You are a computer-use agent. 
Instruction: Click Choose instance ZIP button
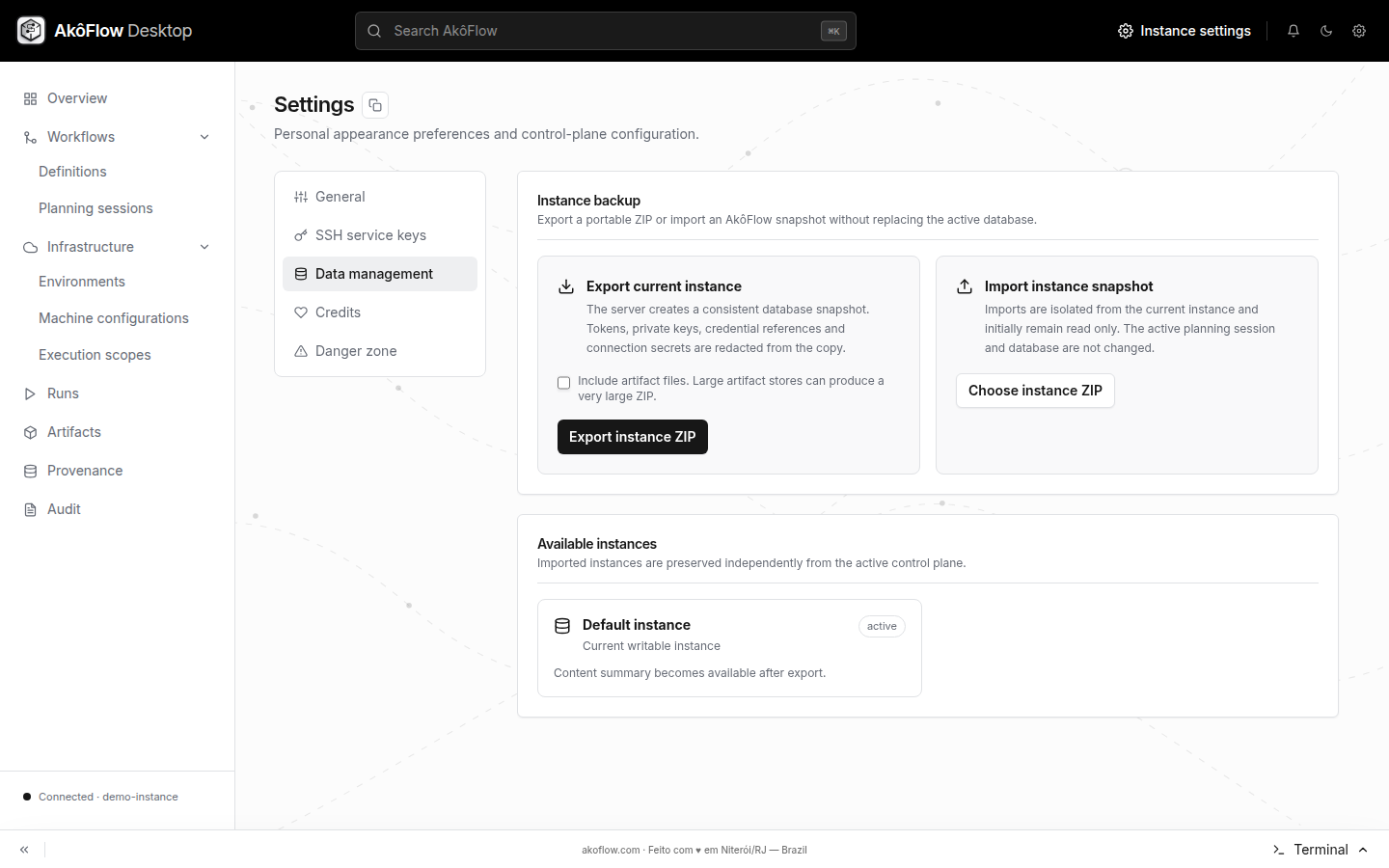tap(1035, 391)
